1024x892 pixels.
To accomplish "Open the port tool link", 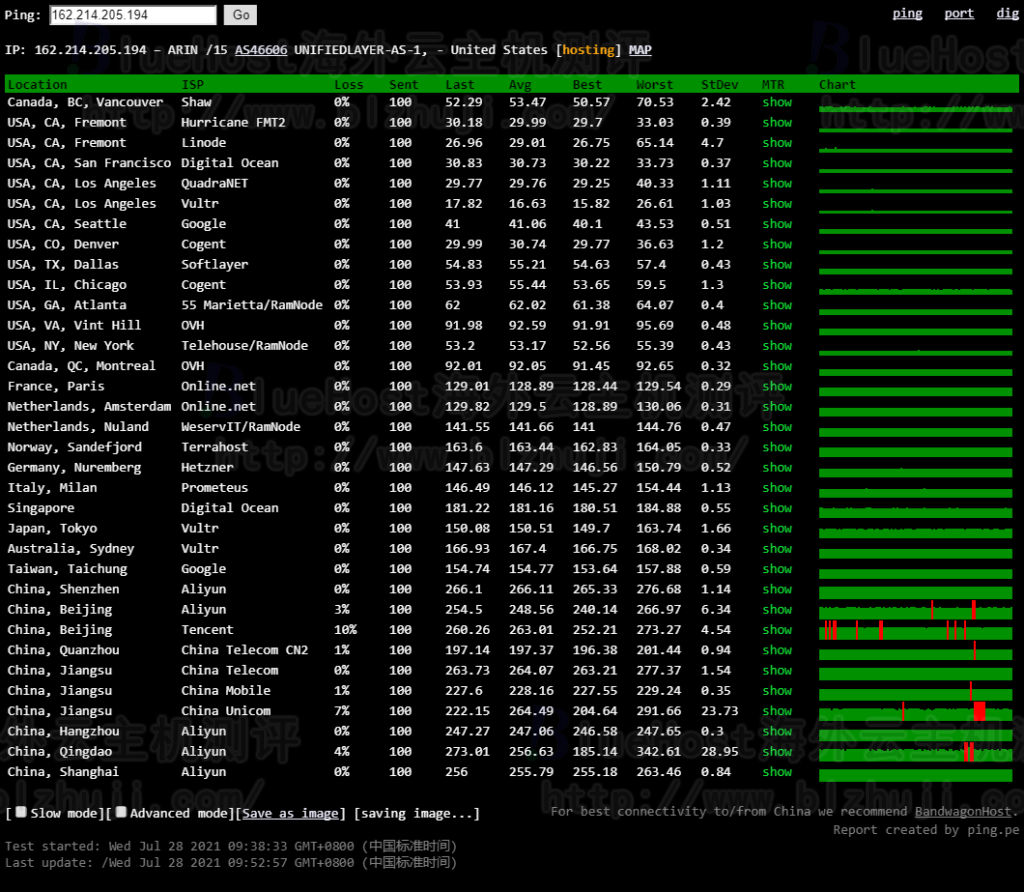I will [x=959, y=14].
